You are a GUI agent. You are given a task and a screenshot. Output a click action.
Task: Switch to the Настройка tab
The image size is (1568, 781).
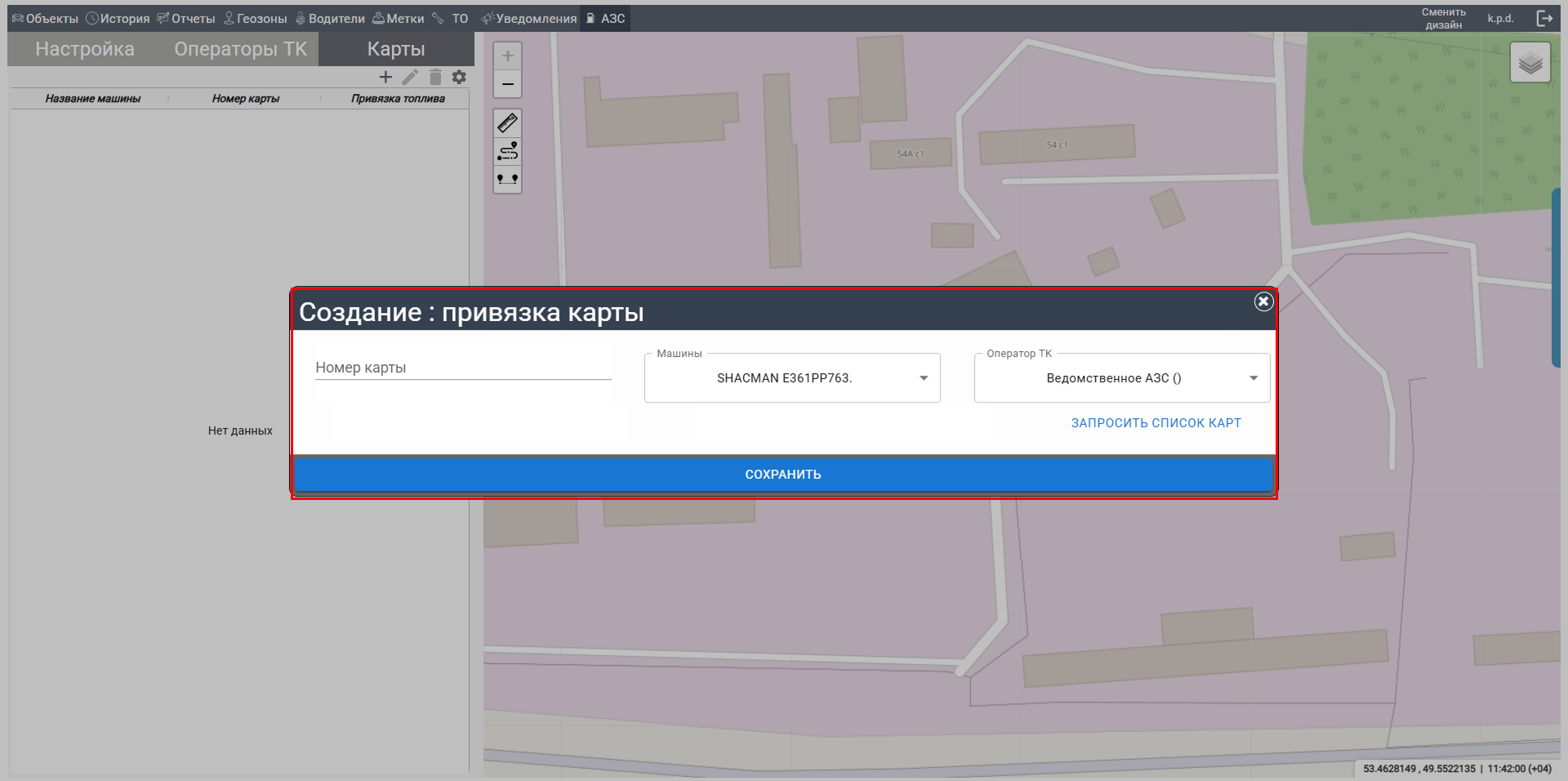pyautogui.click(x=85, y=49)
